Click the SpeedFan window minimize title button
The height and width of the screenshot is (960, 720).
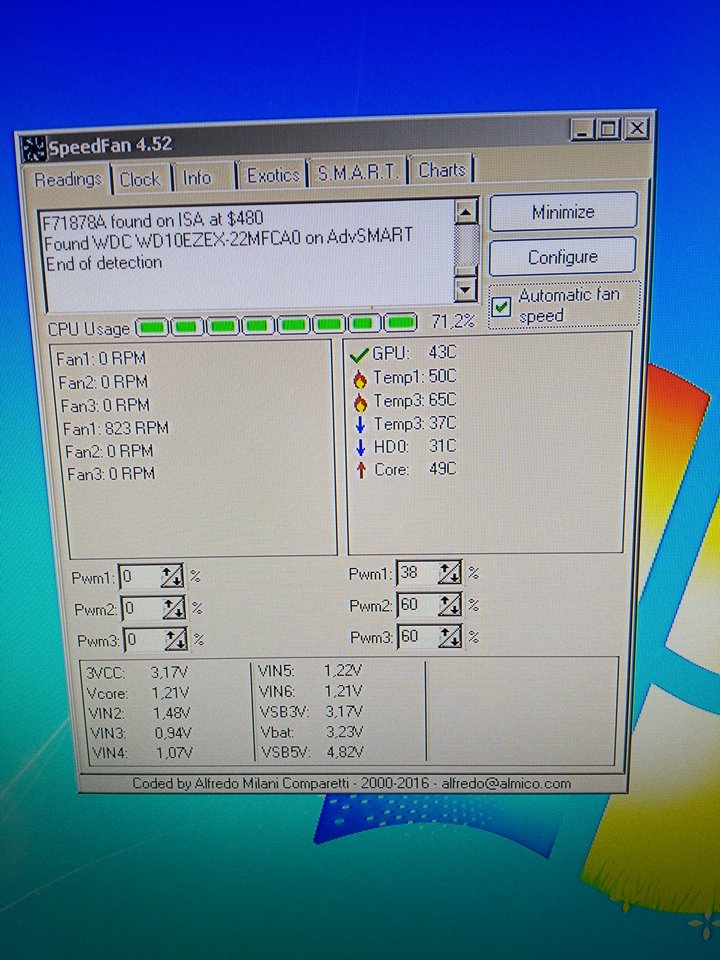(582, 130)
